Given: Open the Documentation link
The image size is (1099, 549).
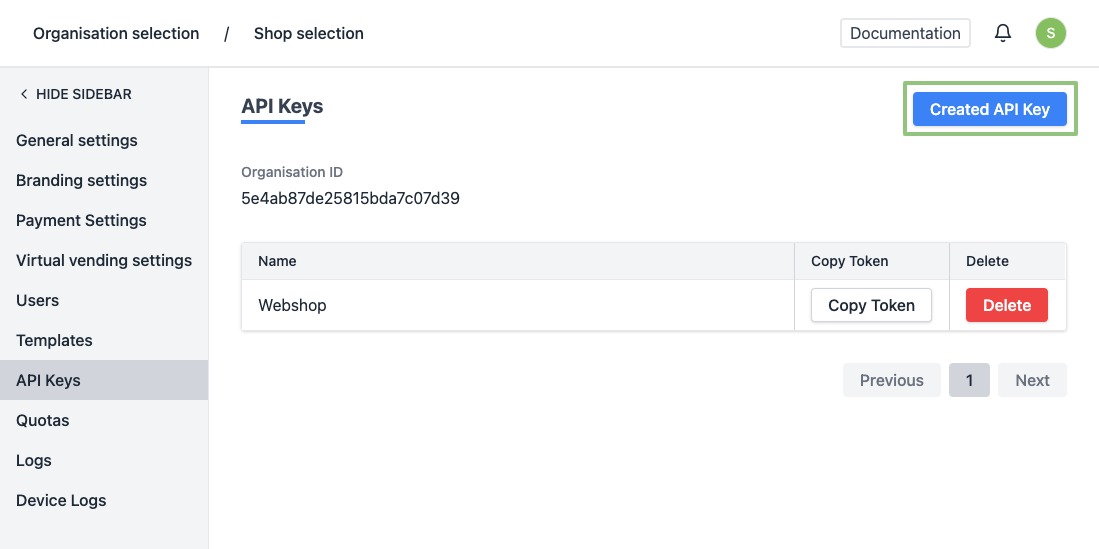Looking at the screenshot, I should tap(905, 33).
